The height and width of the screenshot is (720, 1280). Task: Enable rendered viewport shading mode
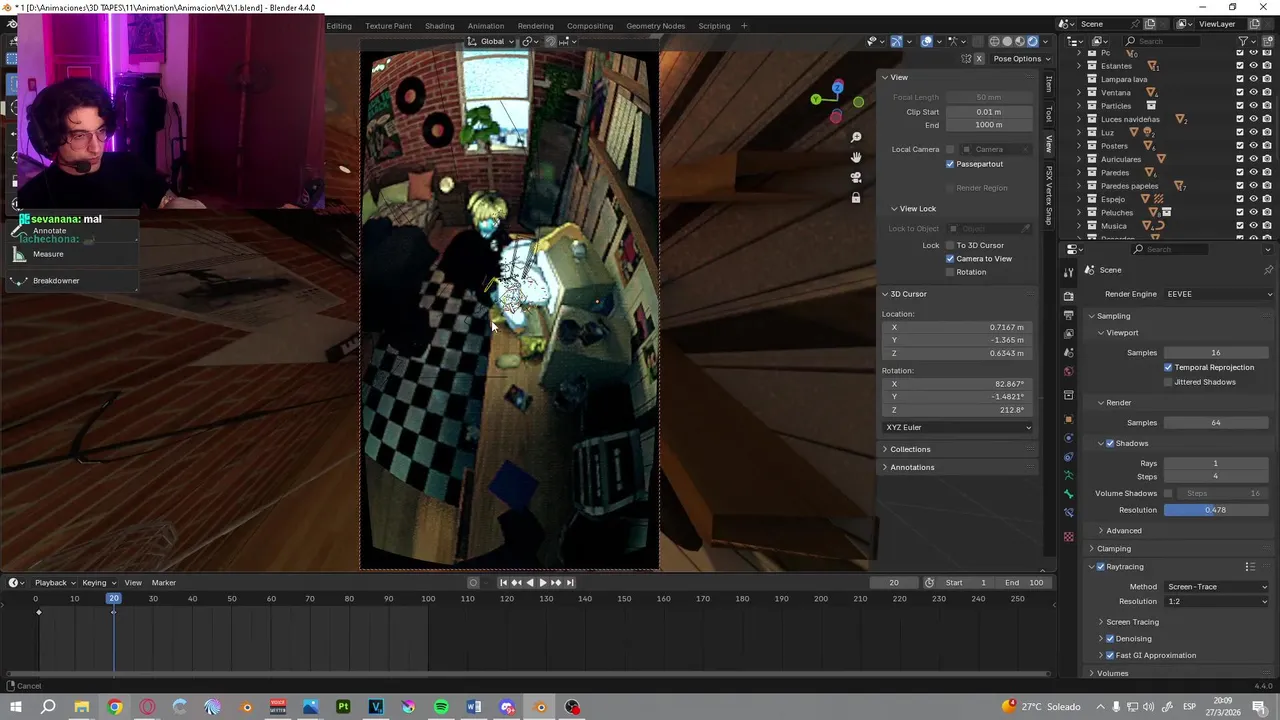pyautogui.click(x=1033, y=41)
